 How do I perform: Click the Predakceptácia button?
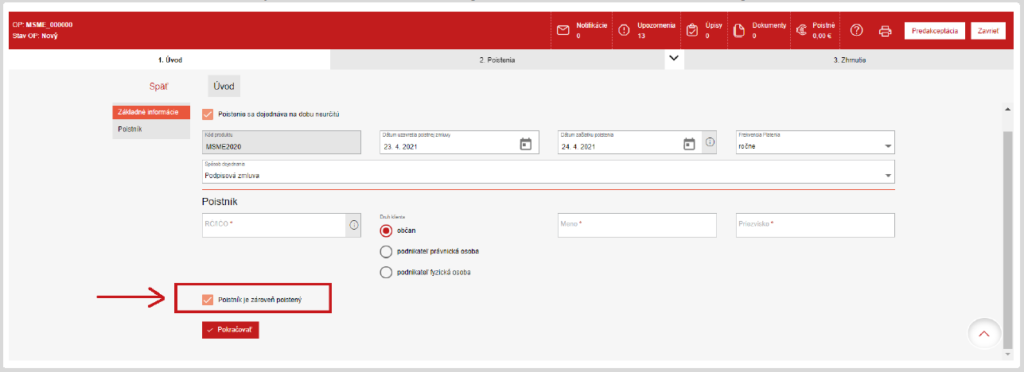tap(934, 31)
